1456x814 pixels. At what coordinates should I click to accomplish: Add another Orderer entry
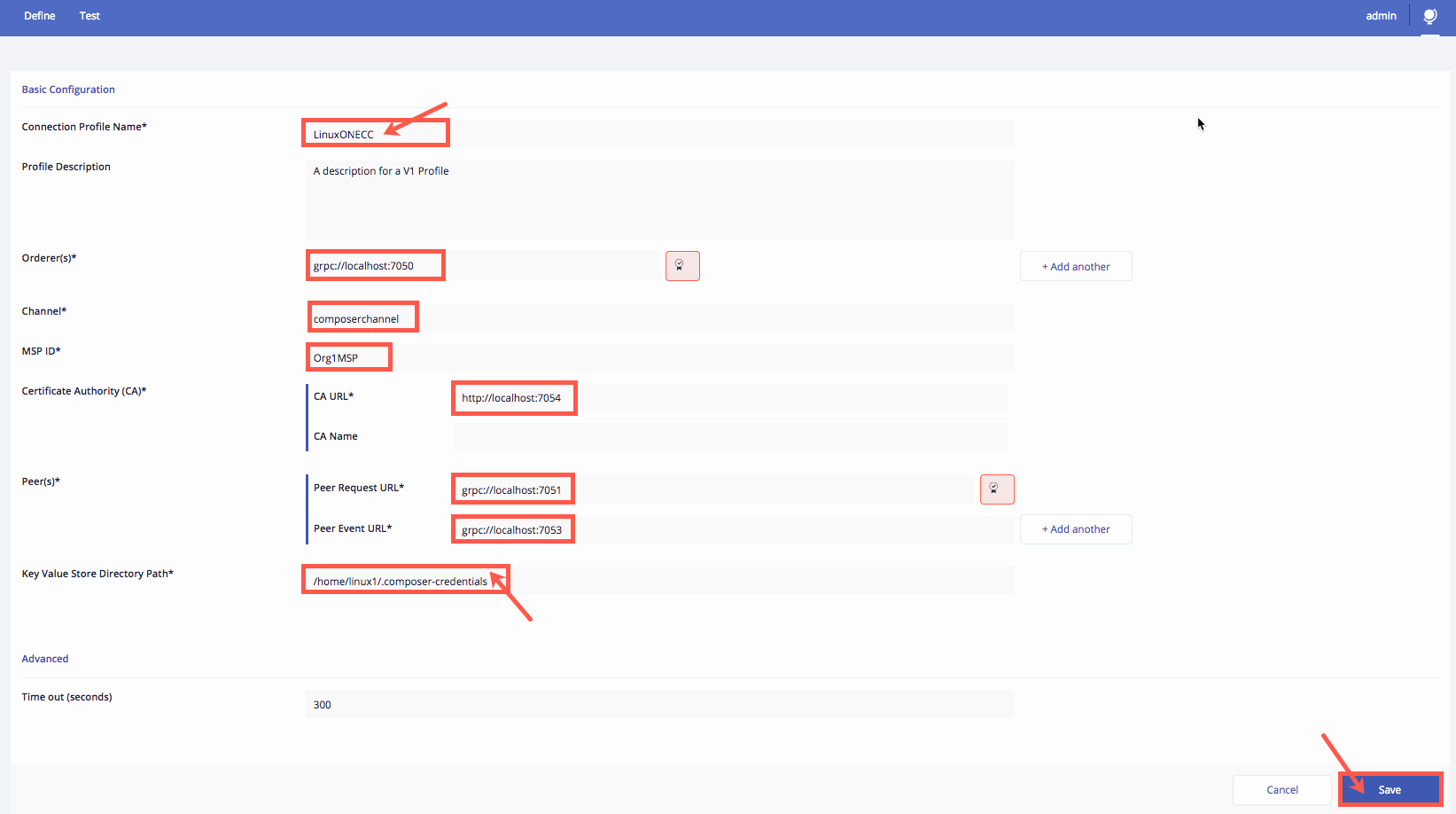1076,266
